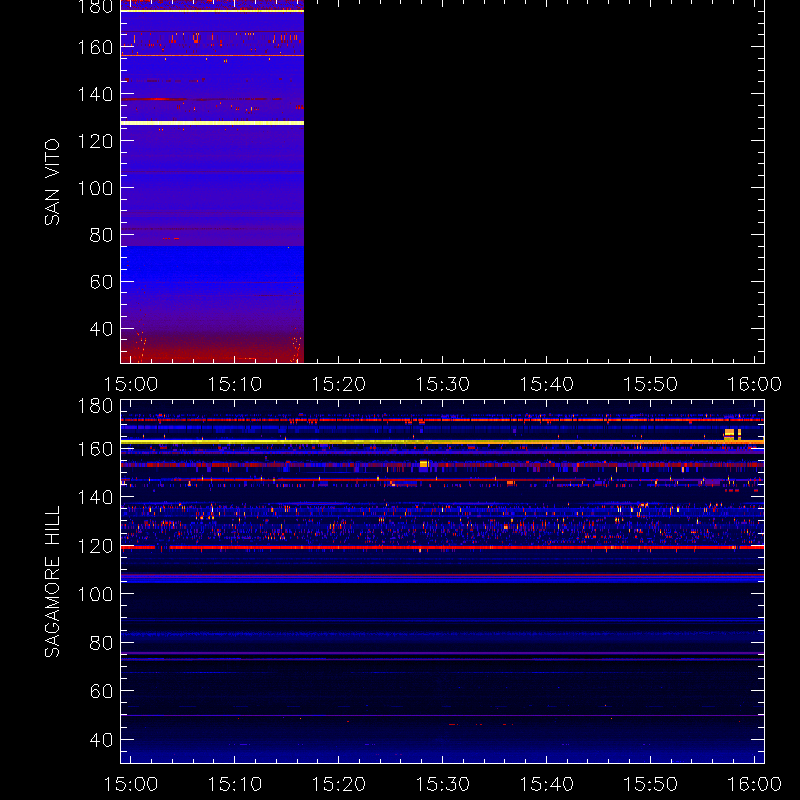The height and width of the screenshot is (800, 800).
Task: Click 15:00 time label under the Sagamore Hill plot
Action: tap(131, 784)
